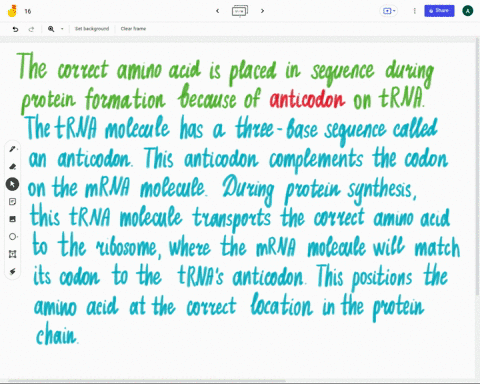Screen dimensions: 480x384
Task: Choose the Select arrow tool
Action: [12, 184]
